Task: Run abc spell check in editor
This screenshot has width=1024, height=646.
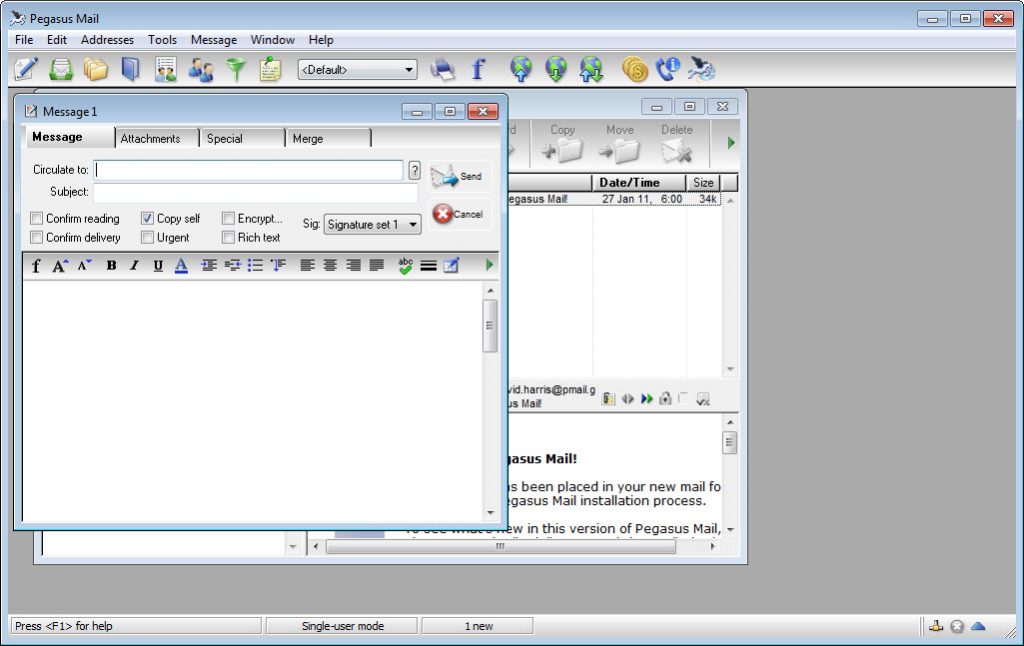Action: [405, 265]
